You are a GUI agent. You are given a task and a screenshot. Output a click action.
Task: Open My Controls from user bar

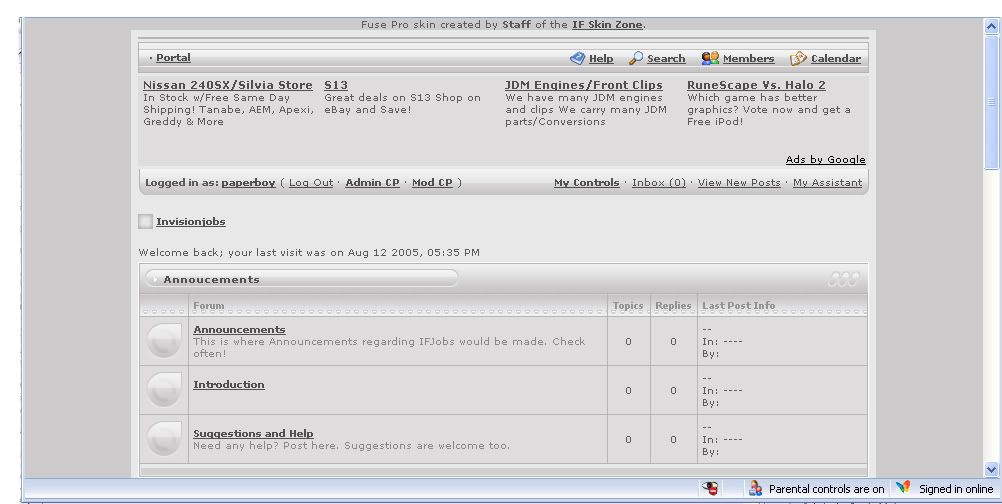tap(586, 183)
